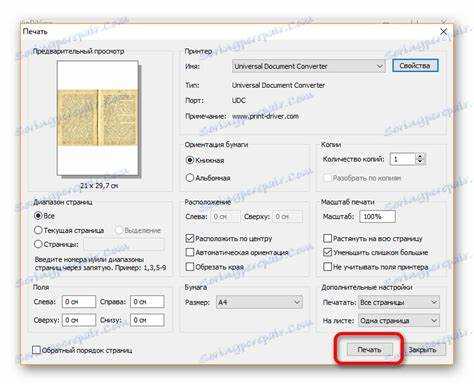Screen dimensions: 474x385
Task: Click the page numbers input field
Action: point(124,245)
